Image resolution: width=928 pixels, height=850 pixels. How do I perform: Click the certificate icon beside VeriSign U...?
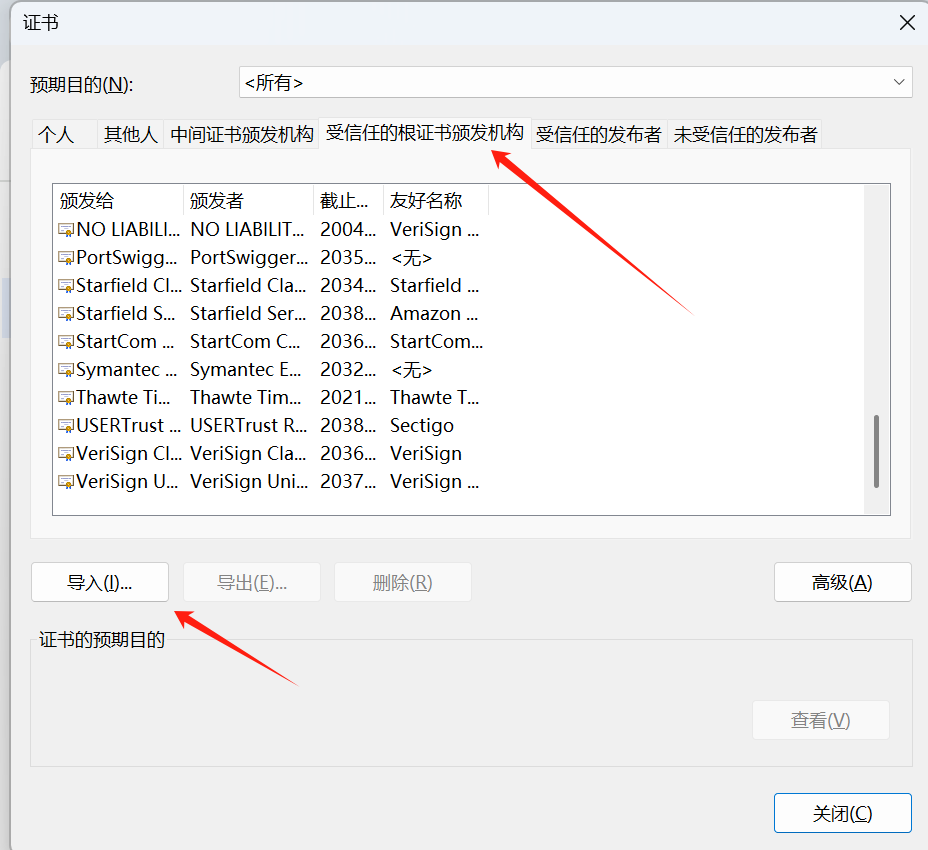pyautogui.click(x=66, y=481)
